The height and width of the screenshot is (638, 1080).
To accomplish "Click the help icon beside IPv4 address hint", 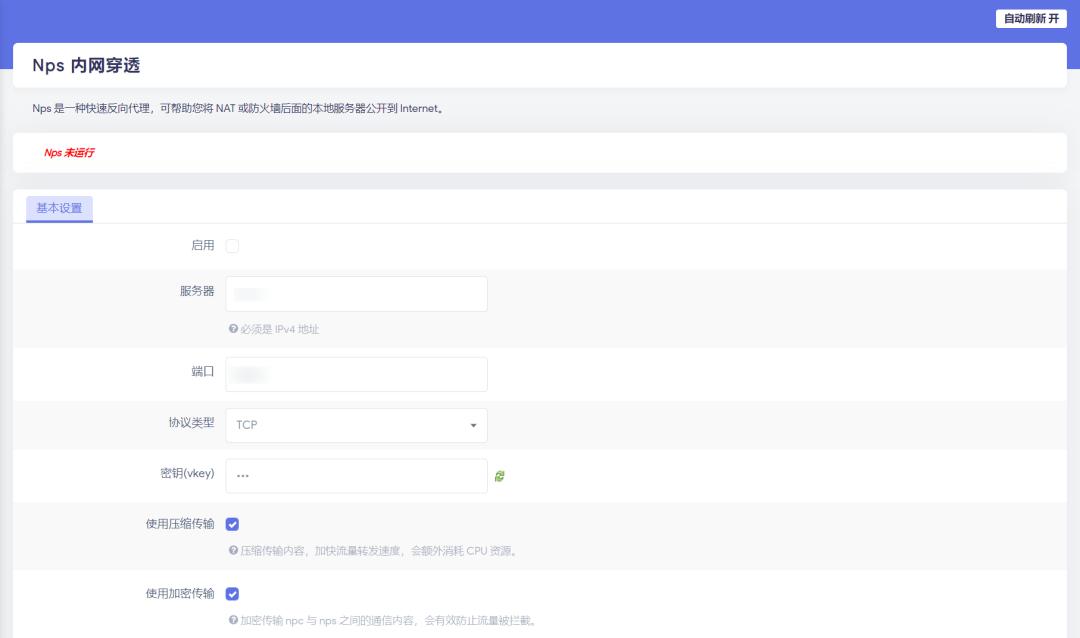I will point(233,328).
